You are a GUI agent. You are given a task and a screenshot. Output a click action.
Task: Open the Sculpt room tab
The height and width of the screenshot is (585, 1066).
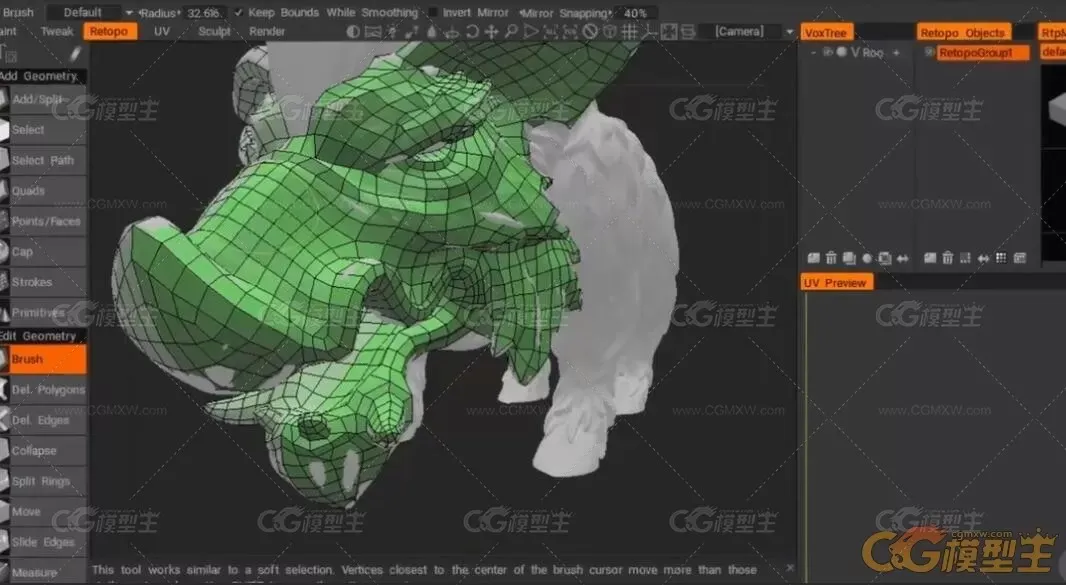[214, 31]
